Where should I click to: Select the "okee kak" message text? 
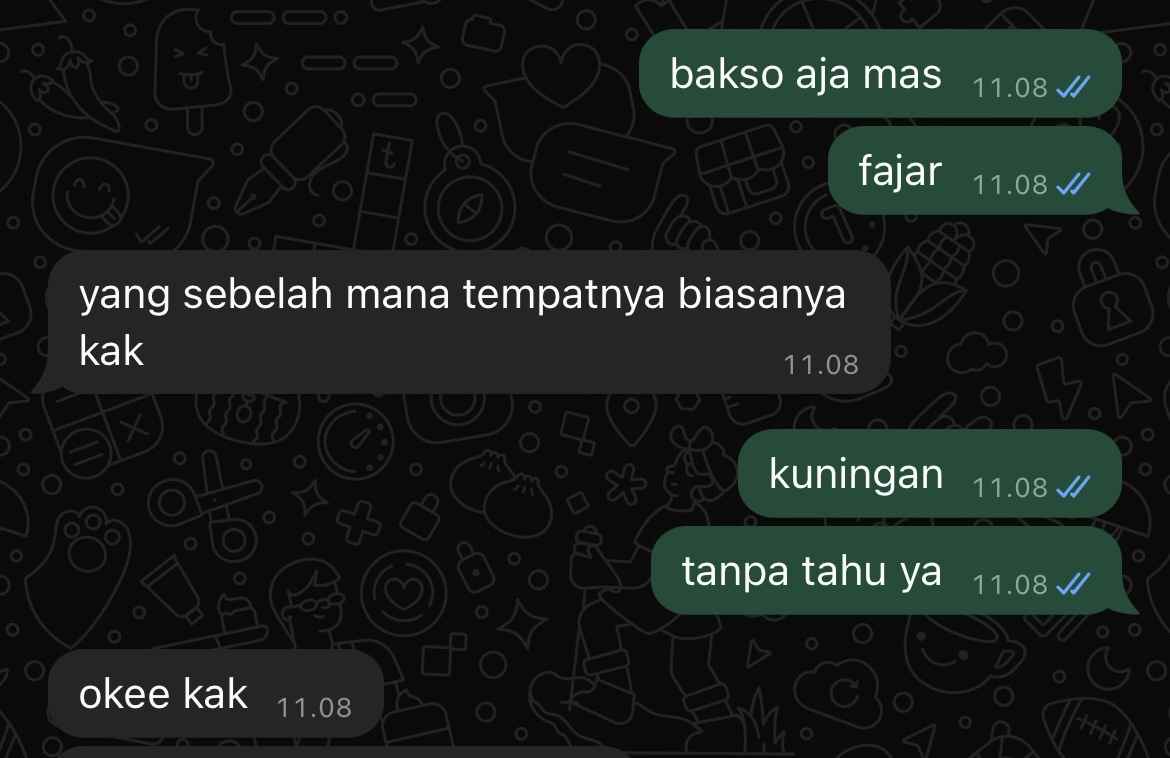click(163, 694)
